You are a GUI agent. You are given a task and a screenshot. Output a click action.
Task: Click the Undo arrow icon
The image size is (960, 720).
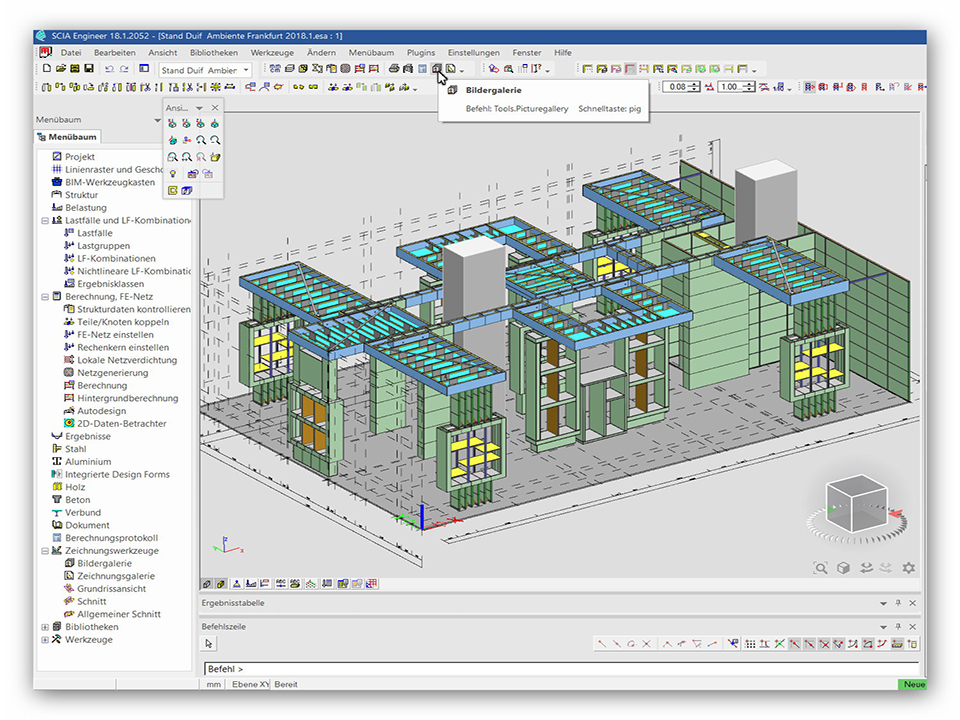click(108, 69)
